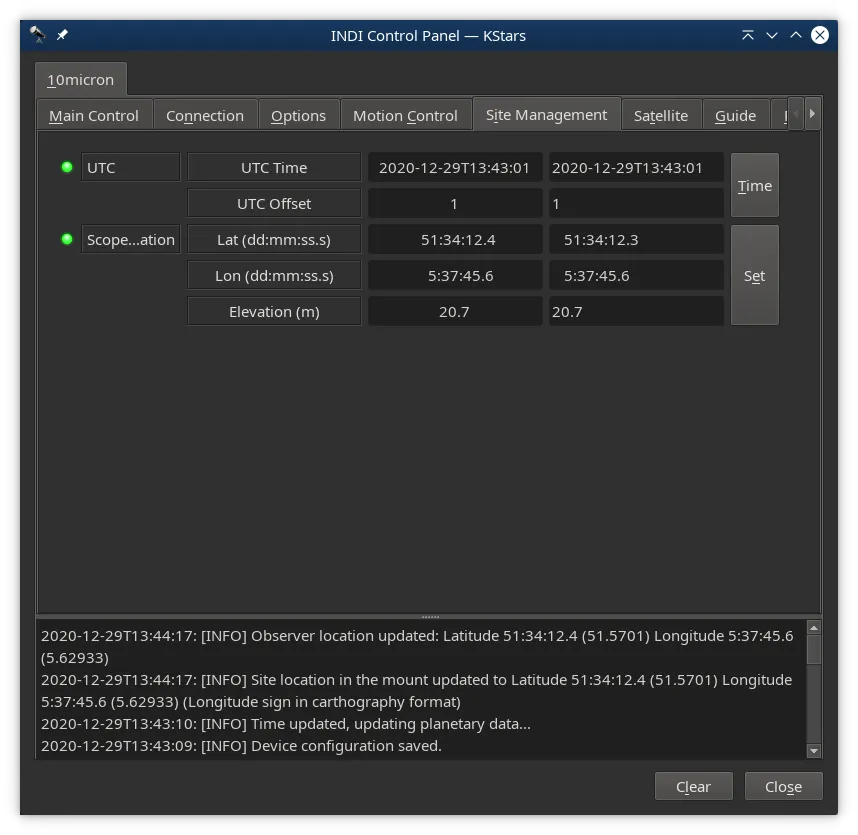Click the Lat (dd:mm:ss.s) label

274,240
